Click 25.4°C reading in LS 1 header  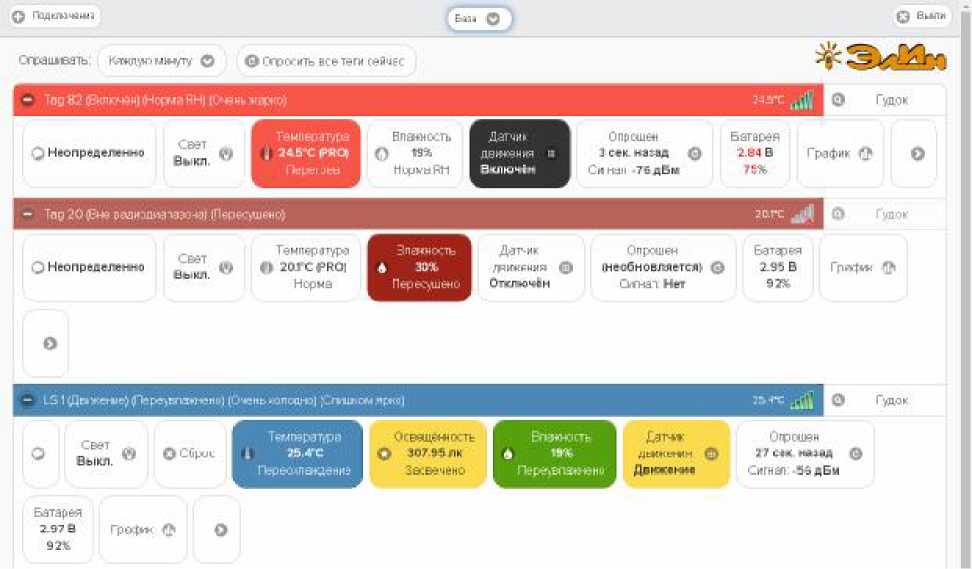[768, 400]
